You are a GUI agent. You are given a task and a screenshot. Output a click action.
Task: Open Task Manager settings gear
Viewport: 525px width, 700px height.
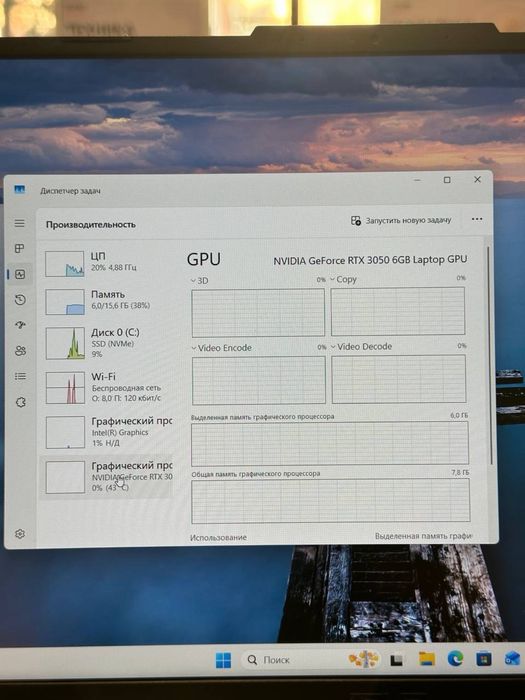20,534
